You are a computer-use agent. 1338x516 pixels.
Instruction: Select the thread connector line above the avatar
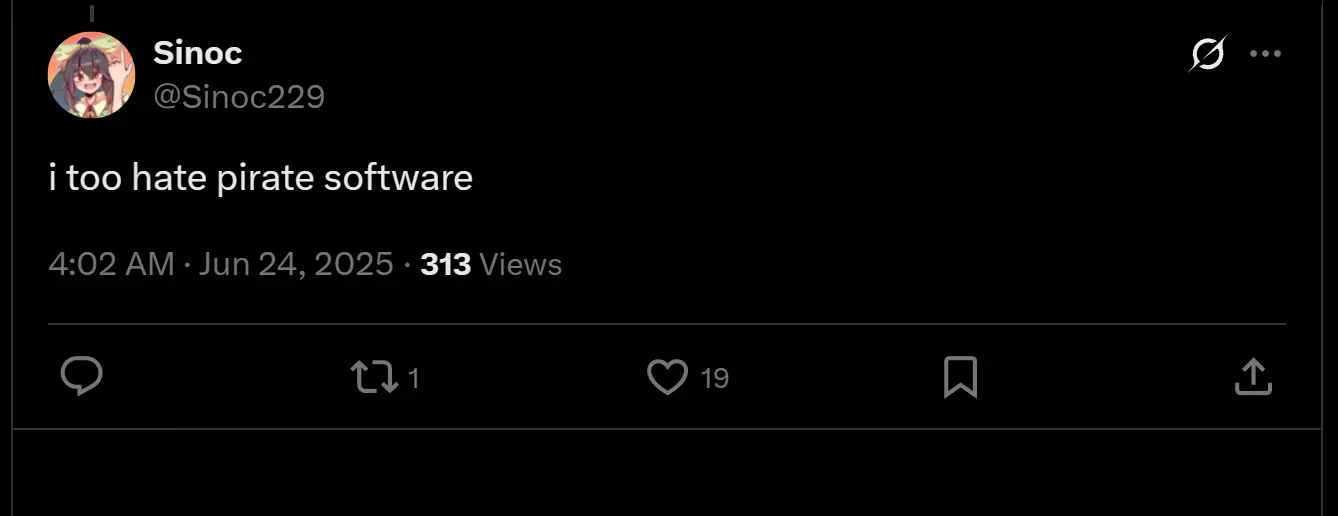[x=92, y=12]
